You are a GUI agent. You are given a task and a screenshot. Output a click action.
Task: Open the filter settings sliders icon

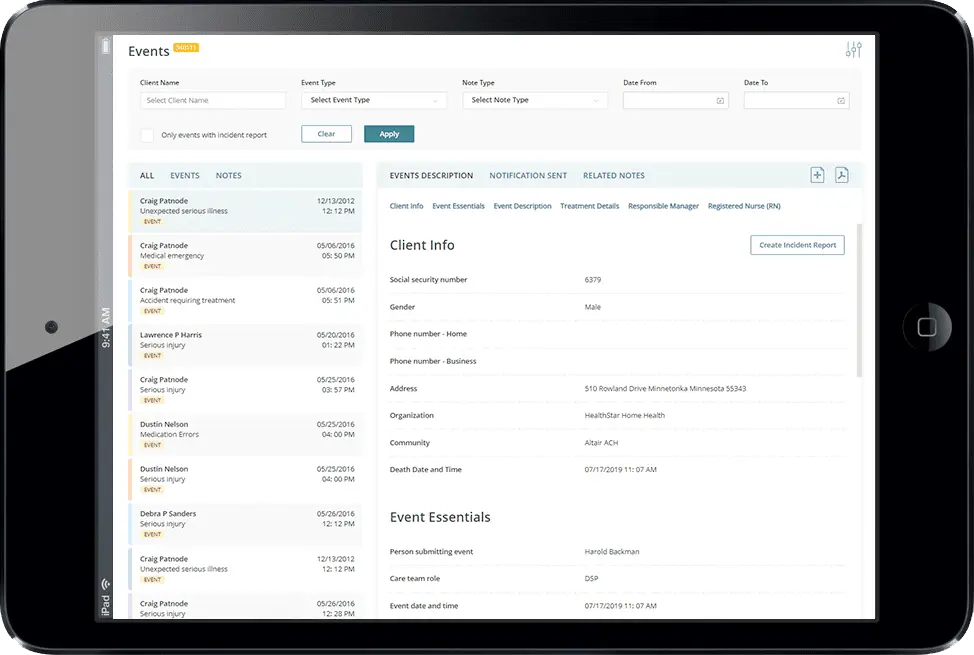tap(853, 50)
